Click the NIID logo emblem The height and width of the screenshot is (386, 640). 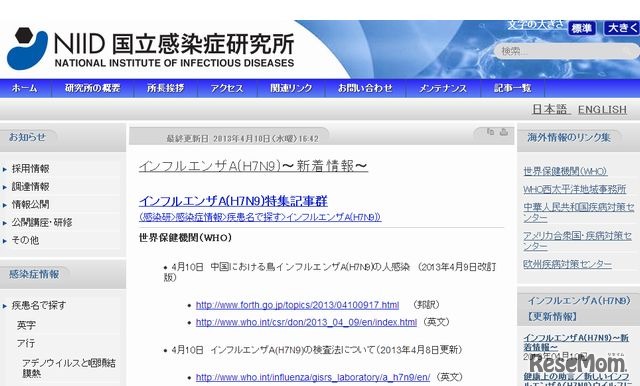pos(27,49)
